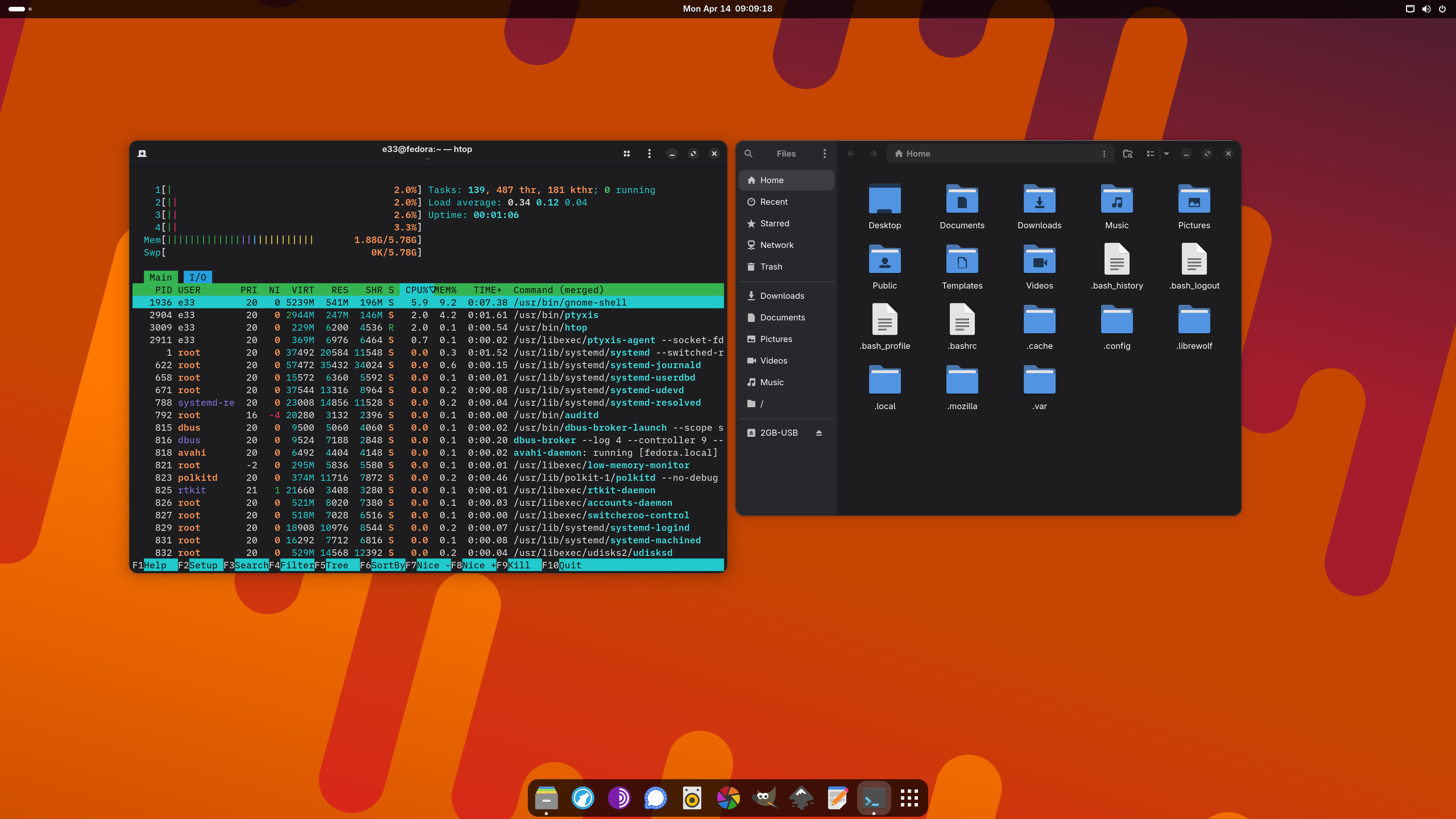Viewport: 1456px width, 819px height.
Task: Click F10 Quit in htop footer
Action: (x=562, y=565)
